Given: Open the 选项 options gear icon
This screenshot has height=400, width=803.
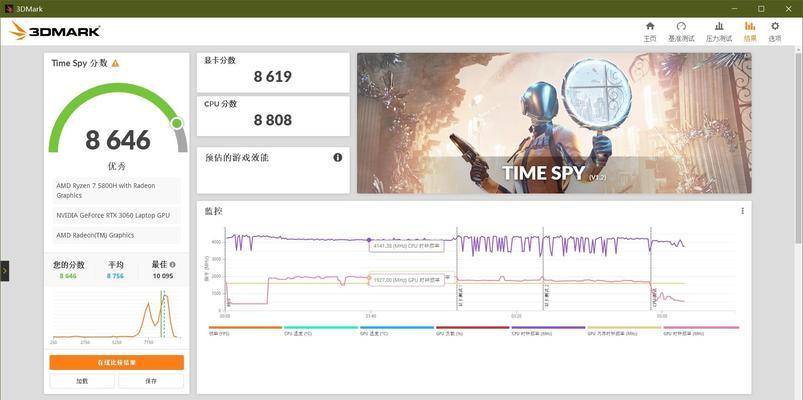Looking at the screenshot, I should (x=775, y=26).
